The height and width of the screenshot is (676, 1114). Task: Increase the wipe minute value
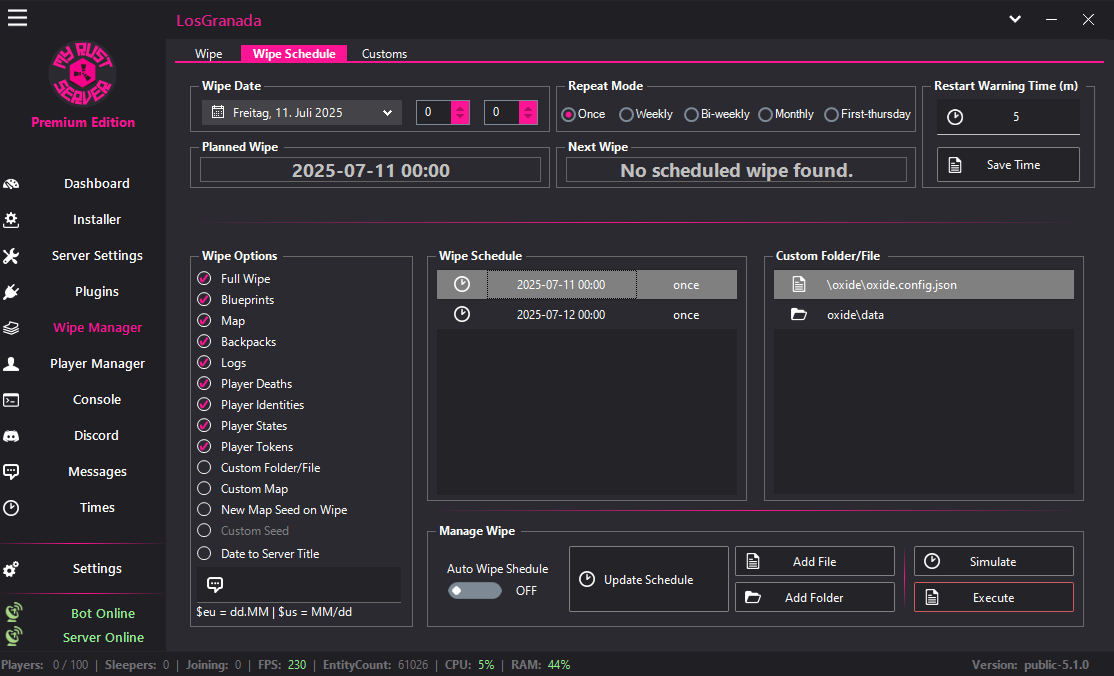(528, 107)
